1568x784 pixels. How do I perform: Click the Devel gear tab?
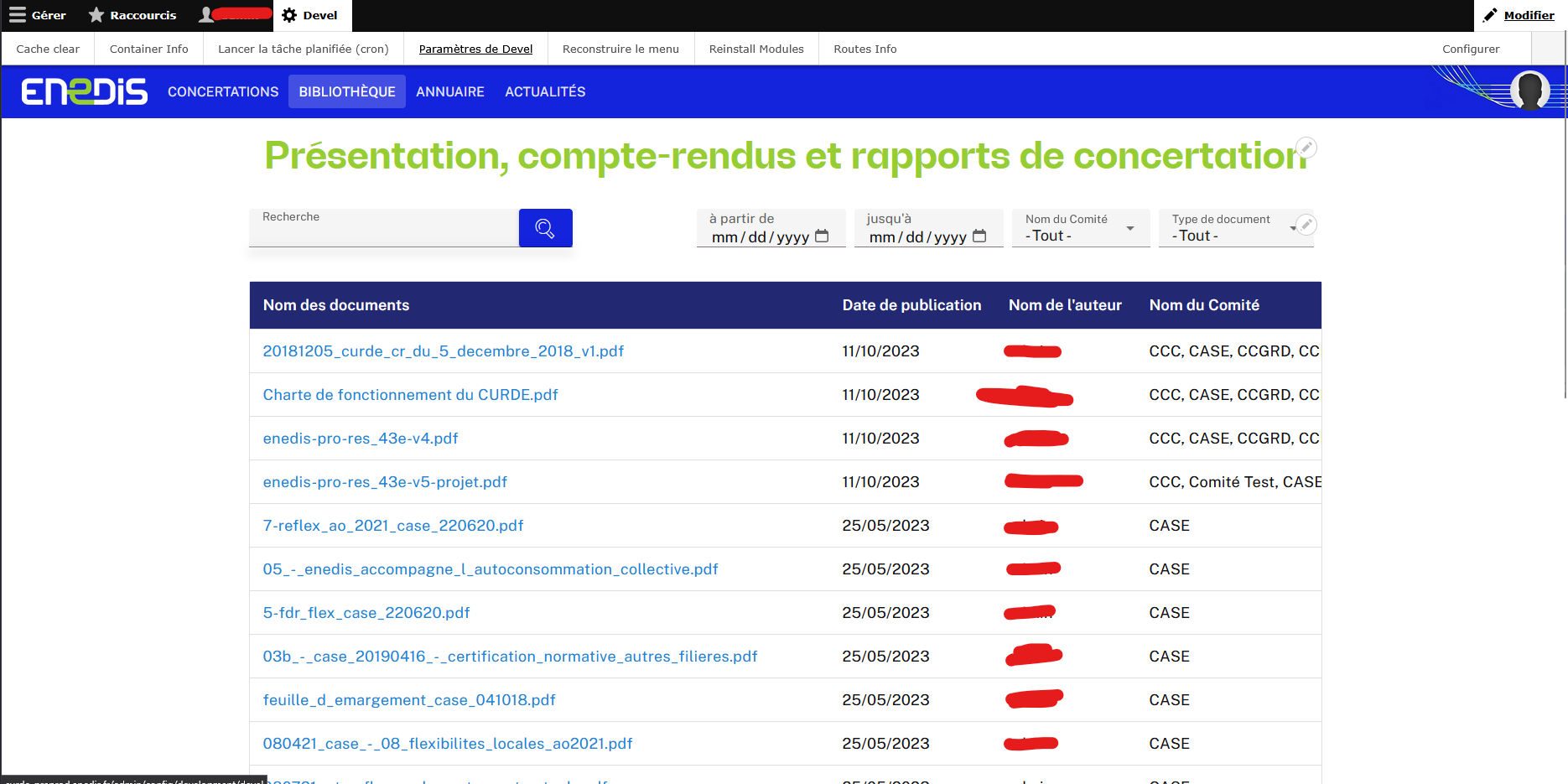pos(310,15)
